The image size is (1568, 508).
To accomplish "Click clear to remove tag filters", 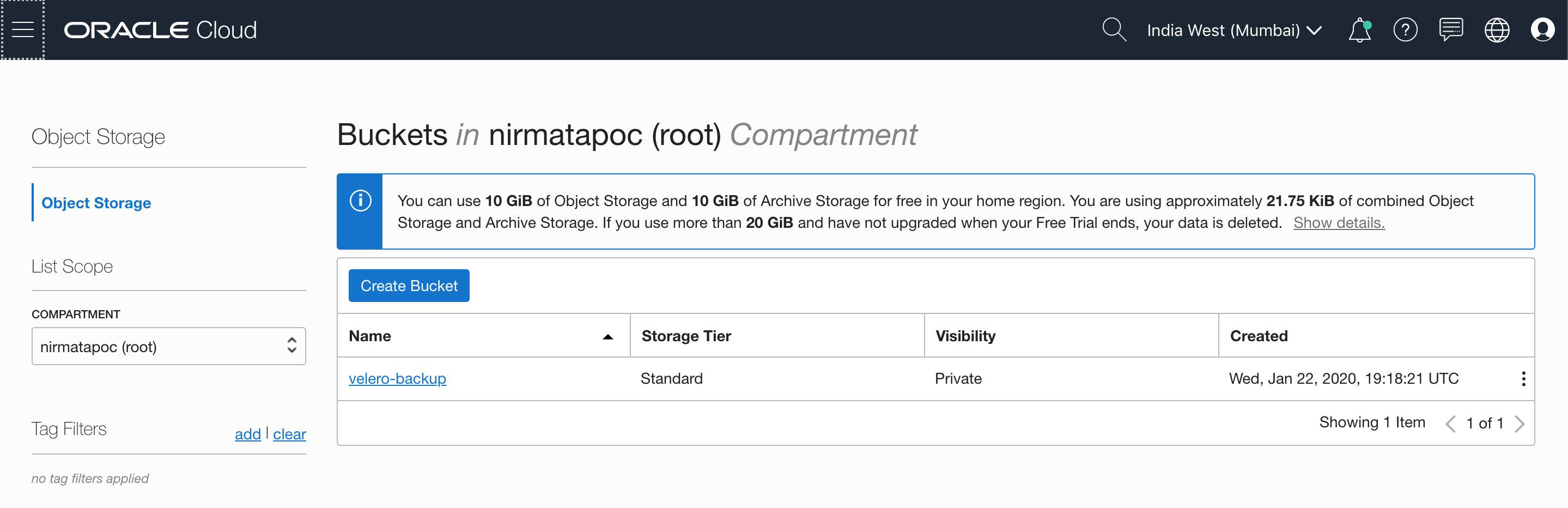I will coord(289,434).
